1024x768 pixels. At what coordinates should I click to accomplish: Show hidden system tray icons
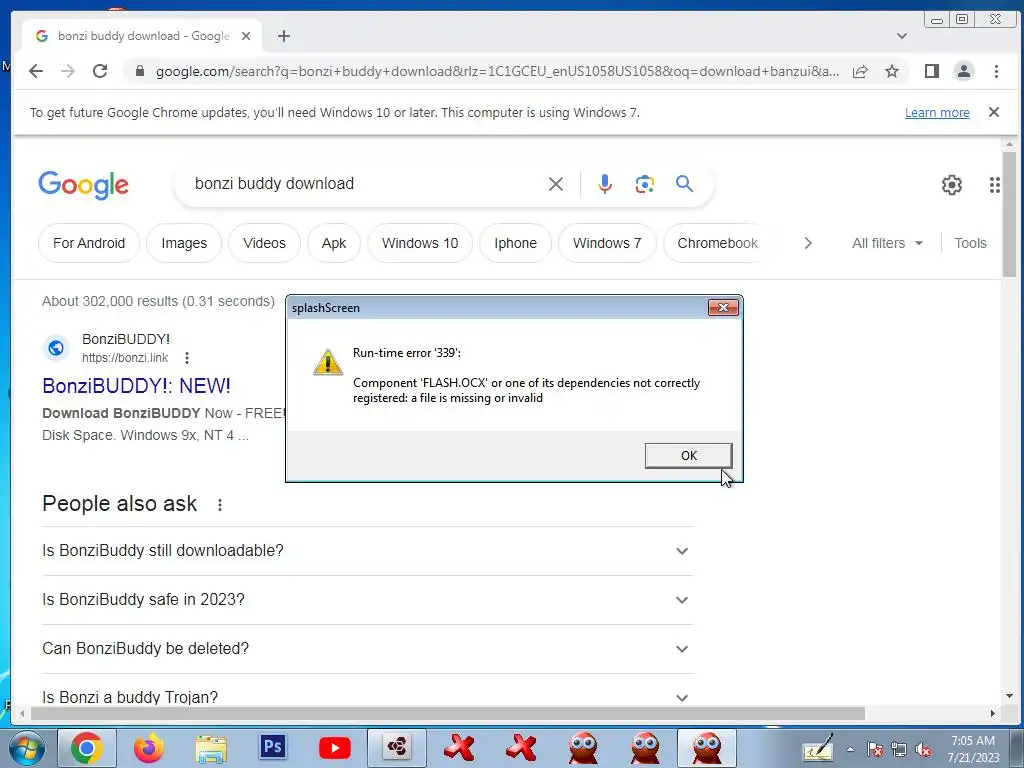[850, 749]
